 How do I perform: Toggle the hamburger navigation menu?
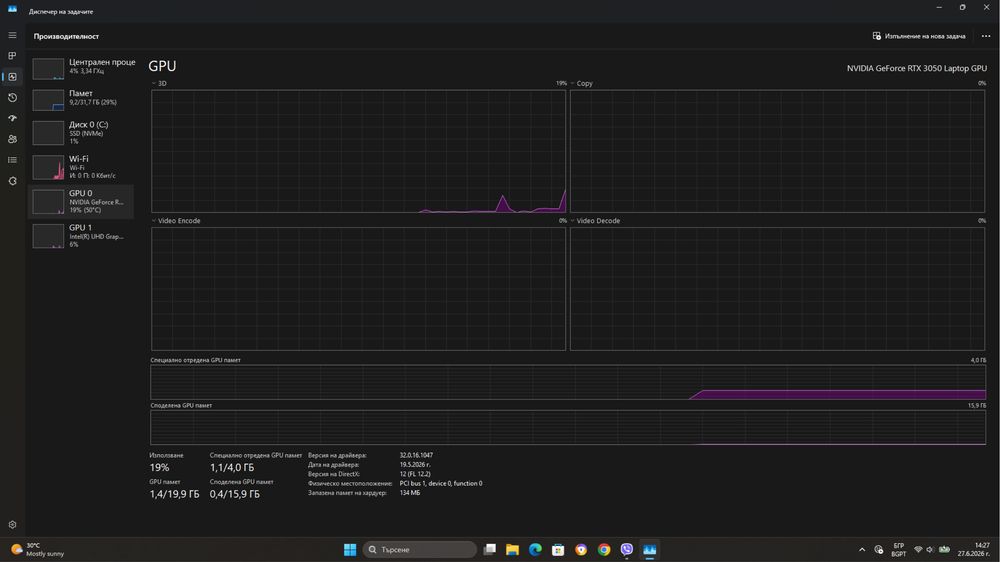[12, 35]
